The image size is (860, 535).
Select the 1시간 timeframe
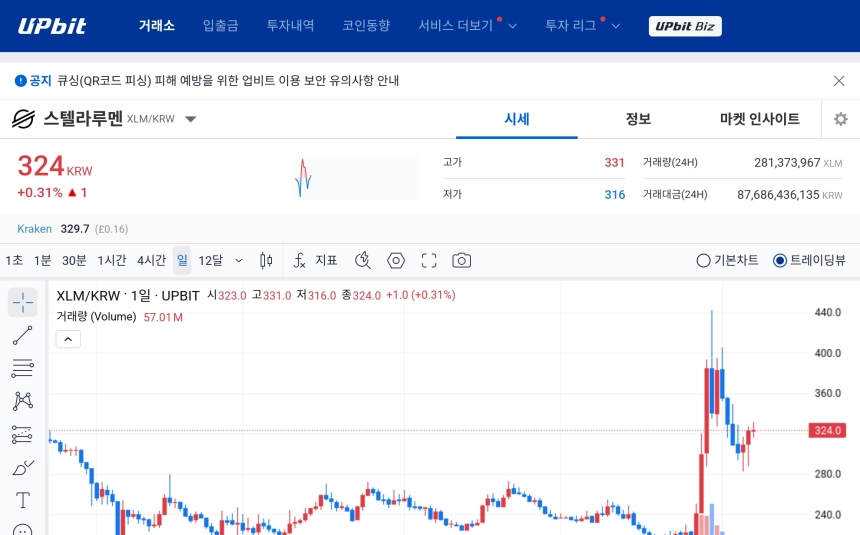(x=112, y=261)
